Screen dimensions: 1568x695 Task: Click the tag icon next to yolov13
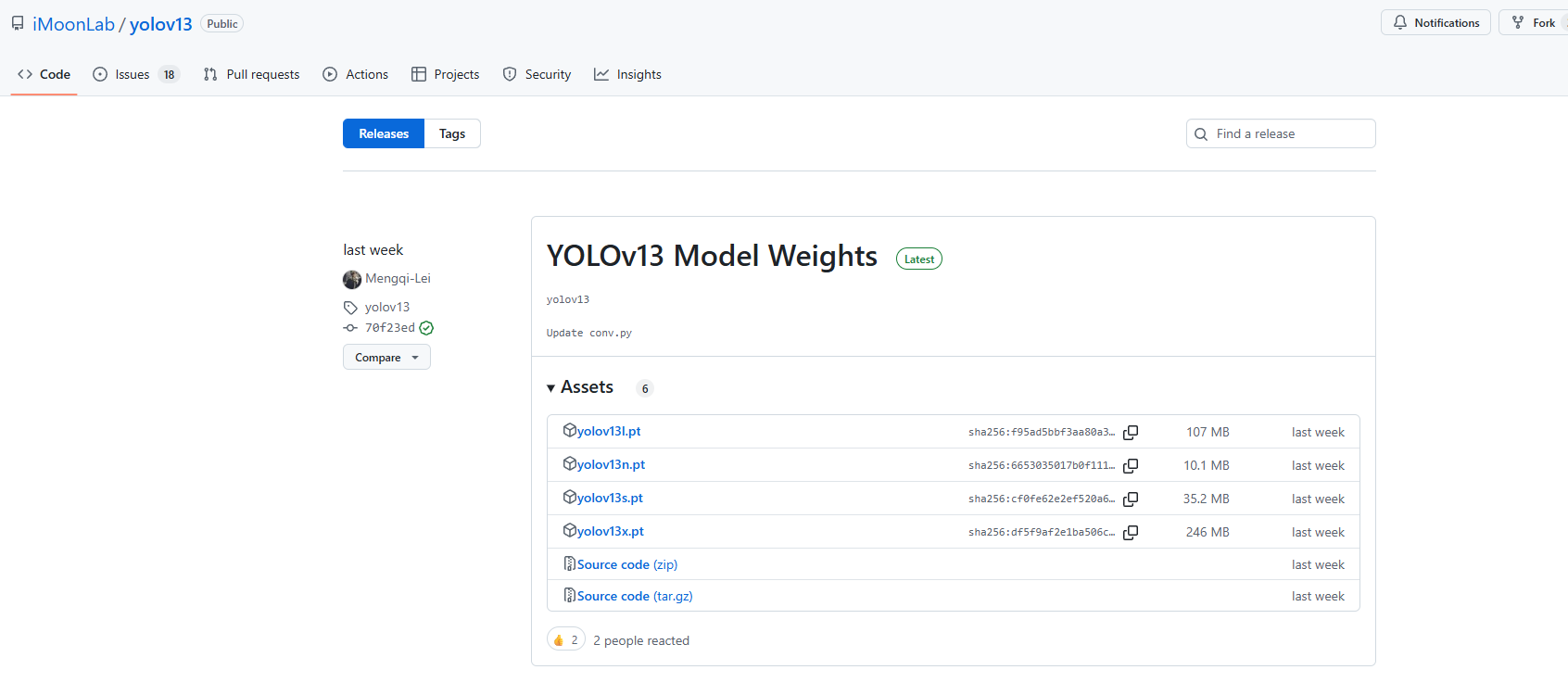click(x=350, y=308)
